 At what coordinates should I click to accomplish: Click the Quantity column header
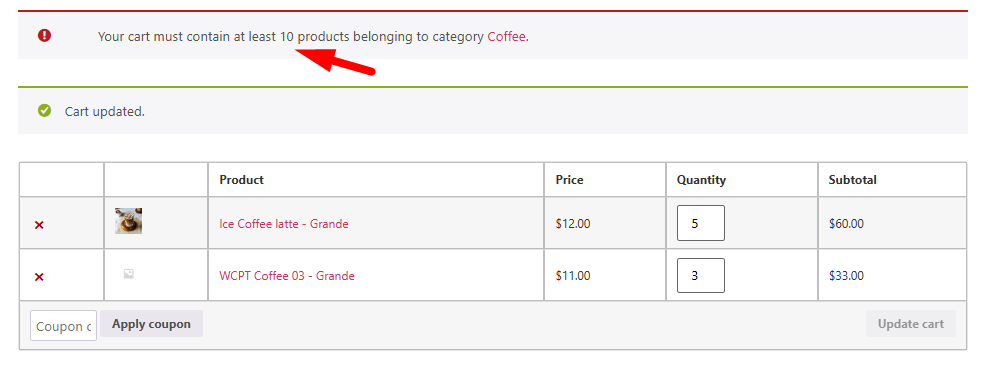tap(701, 180)
